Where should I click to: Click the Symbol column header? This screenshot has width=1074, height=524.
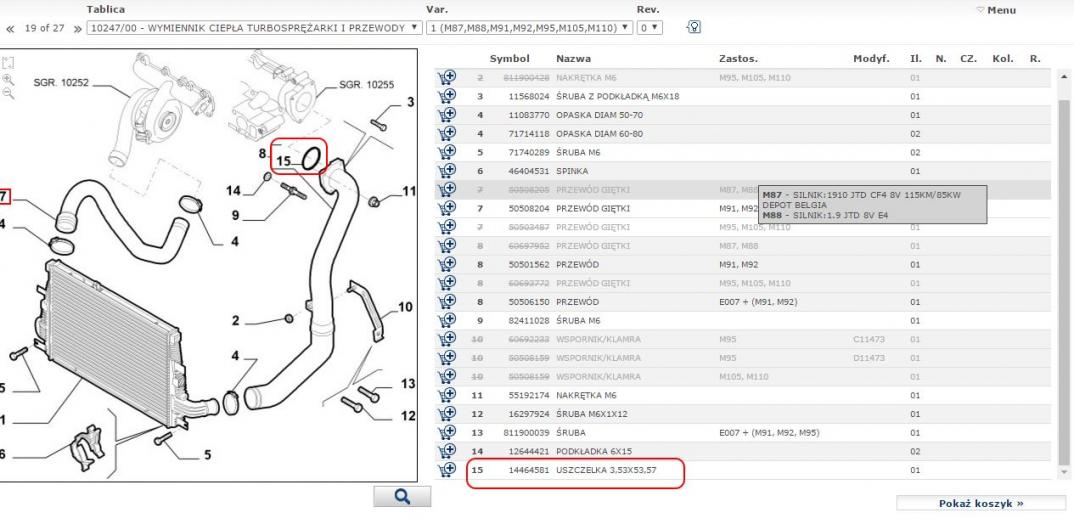click(x=509, y=59)
